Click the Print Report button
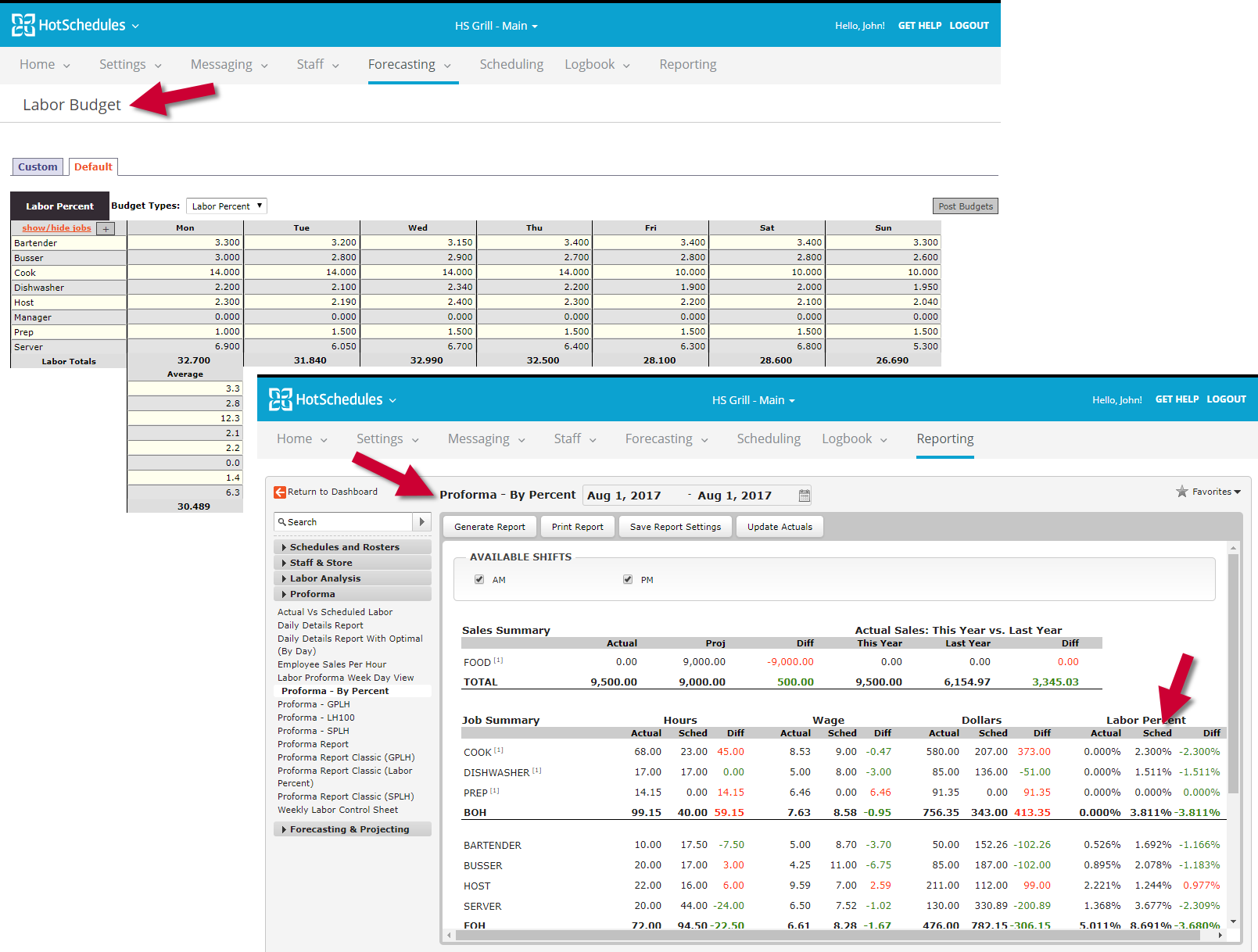Image resolution: width=1258 pixels, height=952 pixels. click(577, 527)
